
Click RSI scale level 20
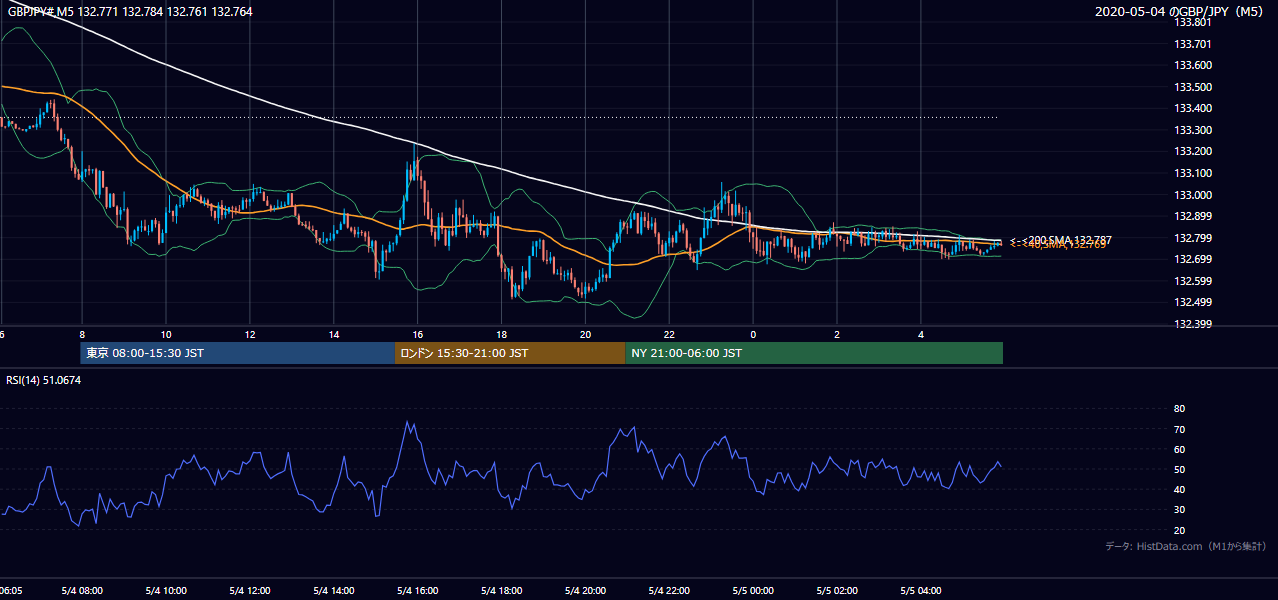pos(1179,530)
